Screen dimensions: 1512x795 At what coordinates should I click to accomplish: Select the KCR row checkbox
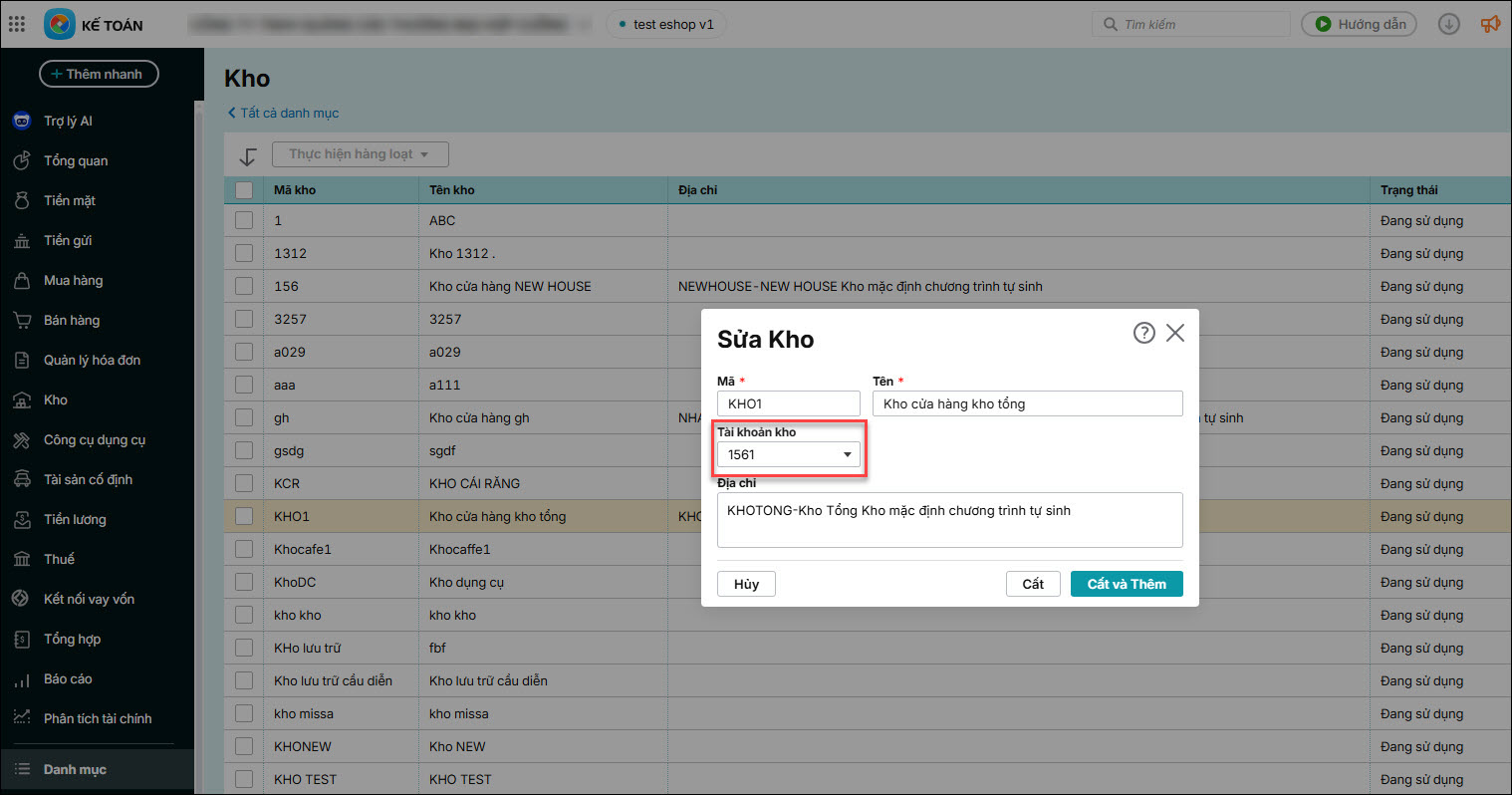click(x=244, y=483)
